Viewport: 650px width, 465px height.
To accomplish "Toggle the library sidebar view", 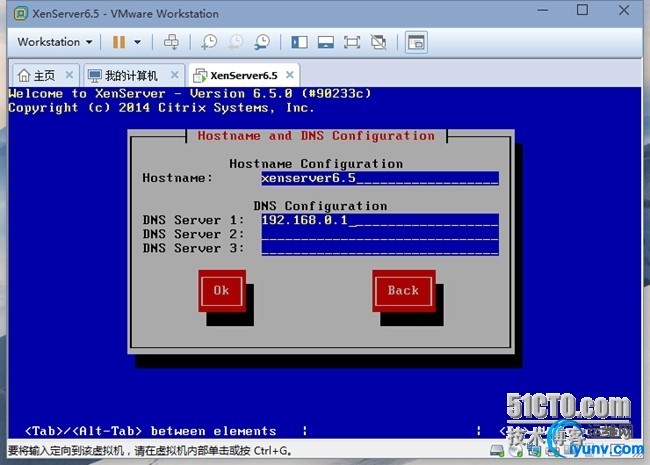I will (299, 42).
